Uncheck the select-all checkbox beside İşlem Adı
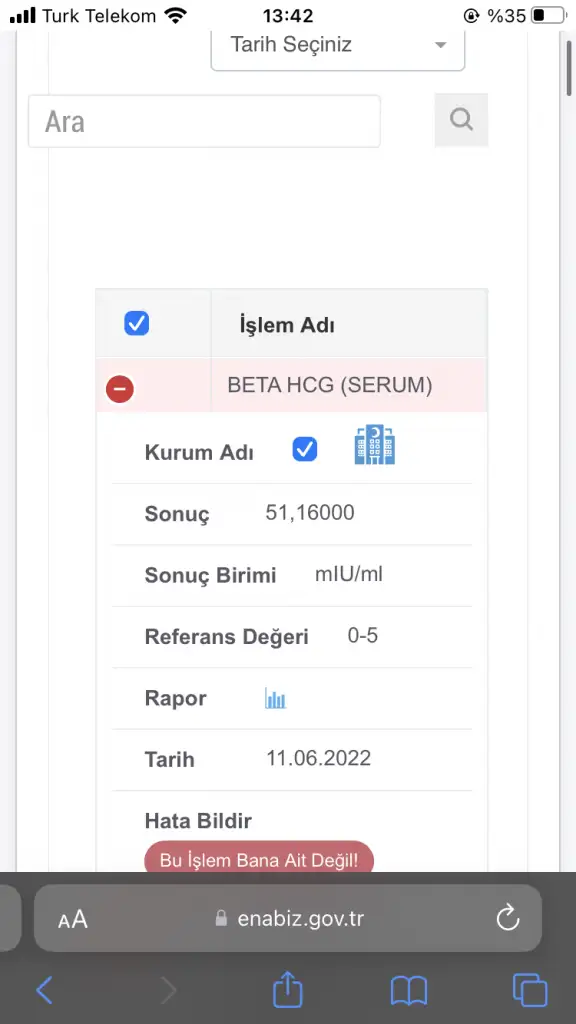 point(136,323)
